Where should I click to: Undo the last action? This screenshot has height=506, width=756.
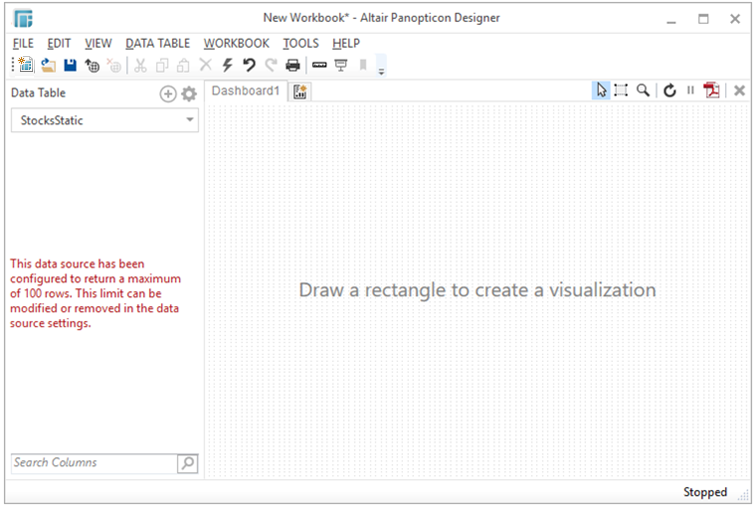(249, 65)
